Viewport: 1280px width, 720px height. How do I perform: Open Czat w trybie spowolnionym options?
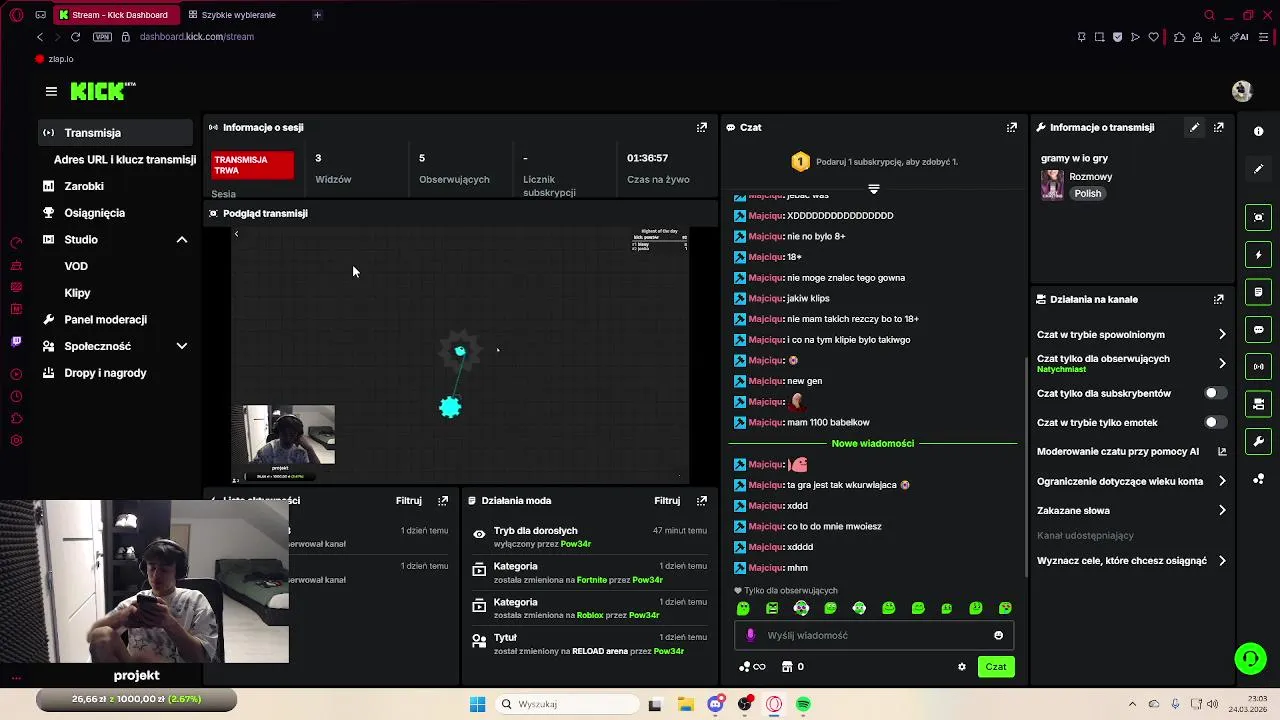1130,334
